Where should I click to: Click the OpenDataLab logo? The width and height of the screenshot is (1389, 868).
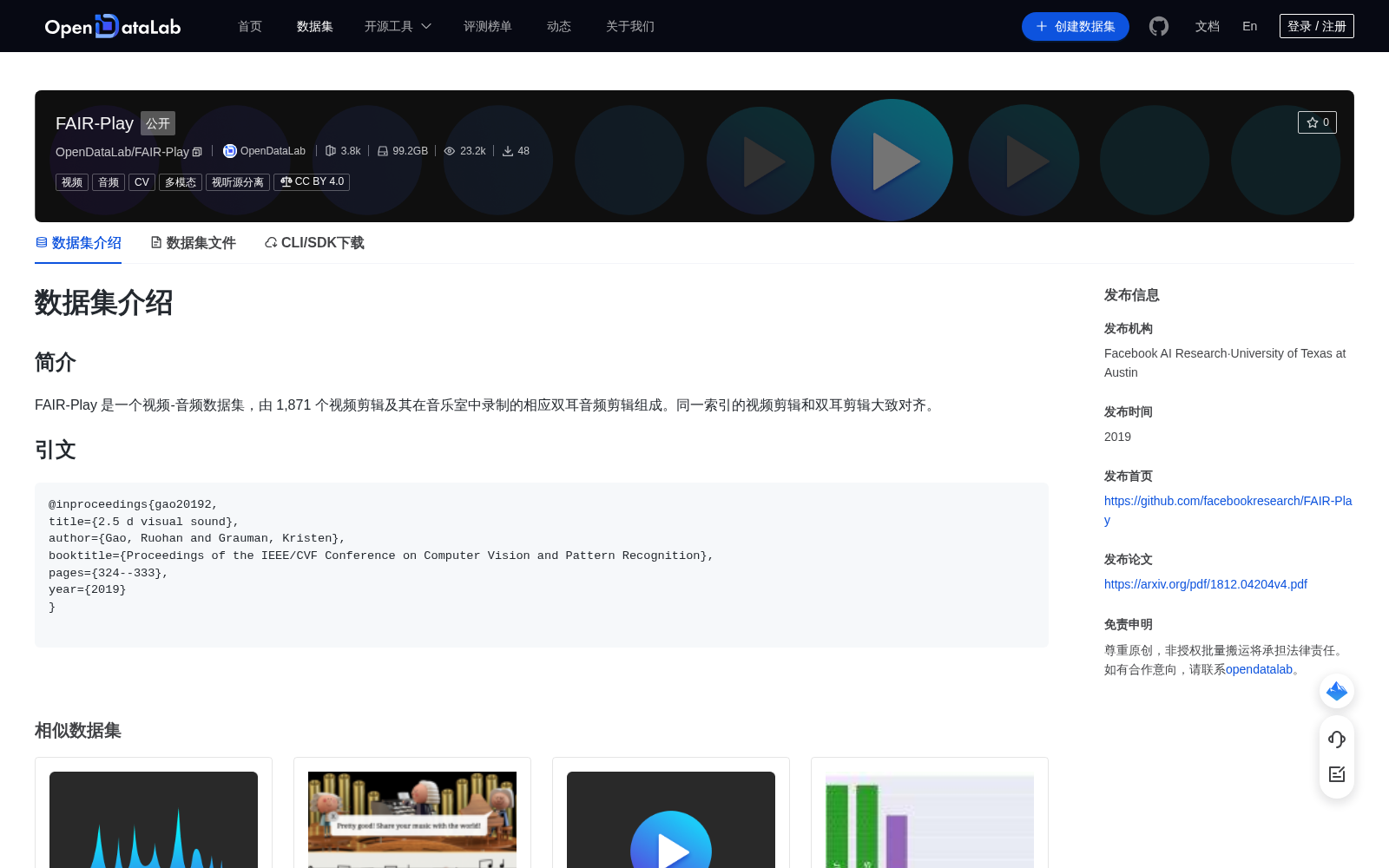pos(113,26)
